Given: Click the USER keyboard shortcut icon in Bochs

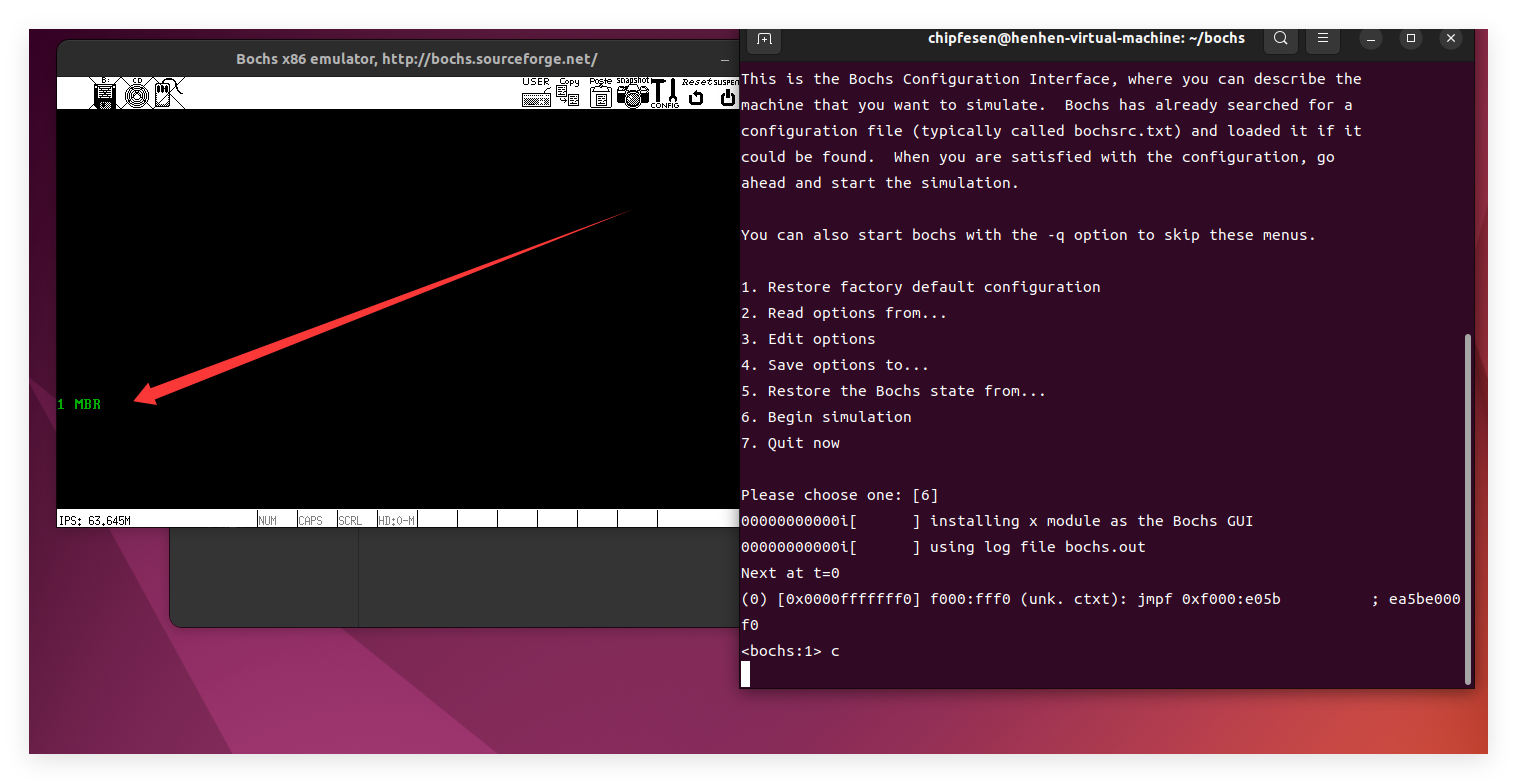Looking at the screenshot, I should click(x=536, y=93).
